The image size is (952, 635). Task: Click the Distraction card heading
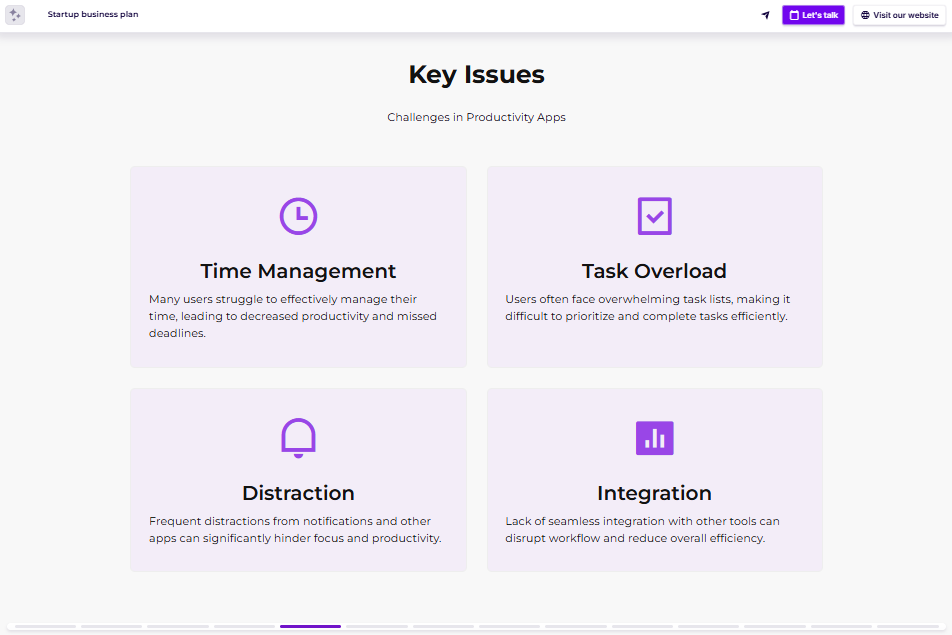pyautogui.click(x=298, y=493)
